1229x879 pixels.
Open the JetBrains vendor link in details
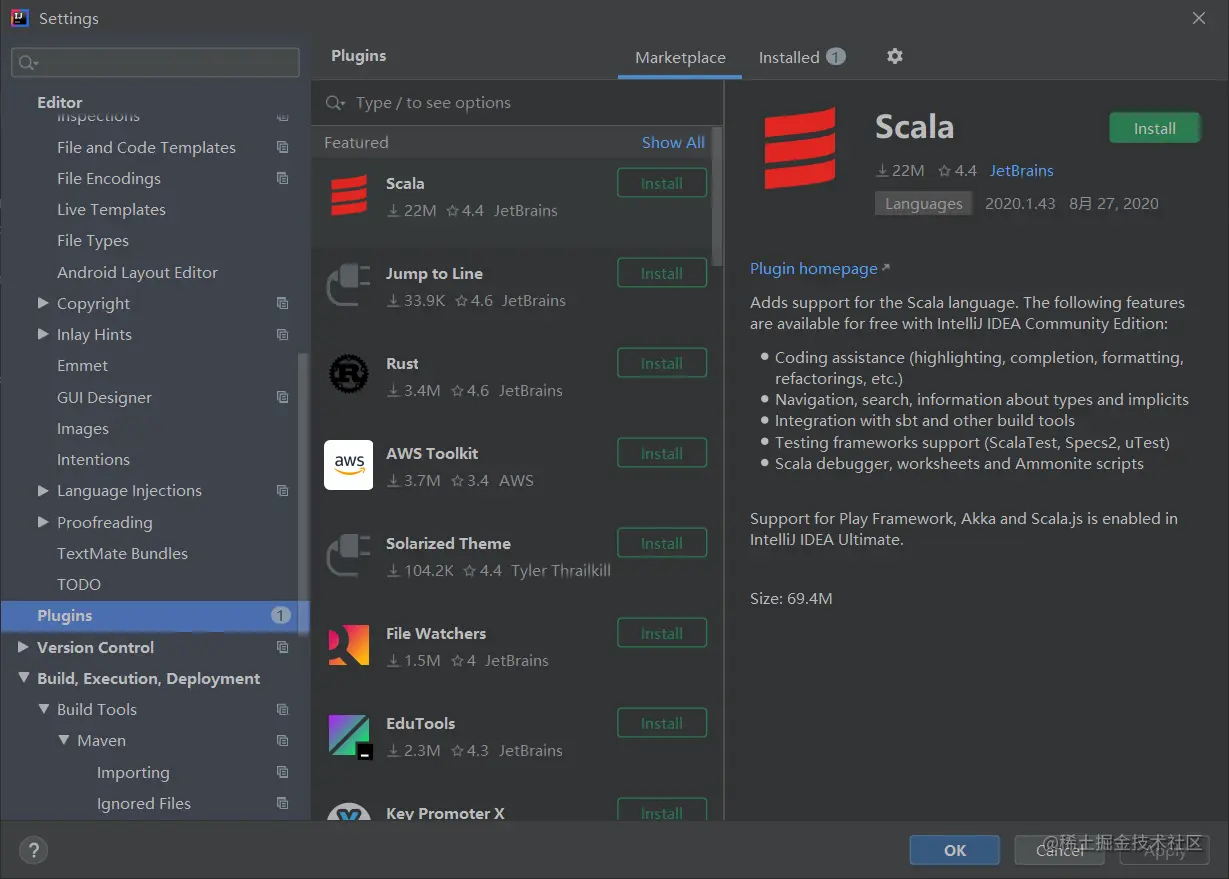tap(1021, 171)
